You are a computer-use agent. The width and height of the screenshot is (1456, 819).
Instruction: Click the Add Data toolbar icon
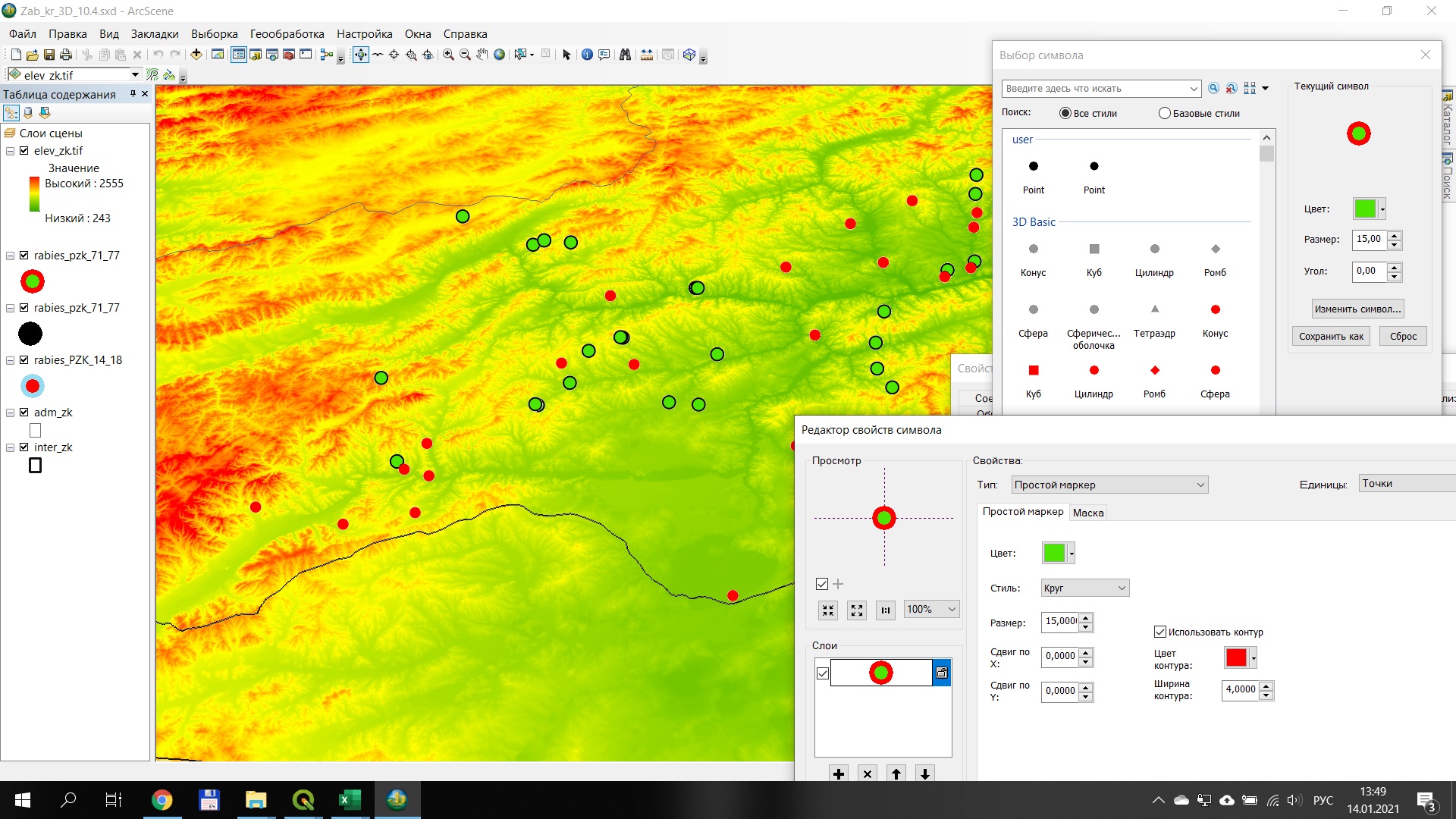196,55
